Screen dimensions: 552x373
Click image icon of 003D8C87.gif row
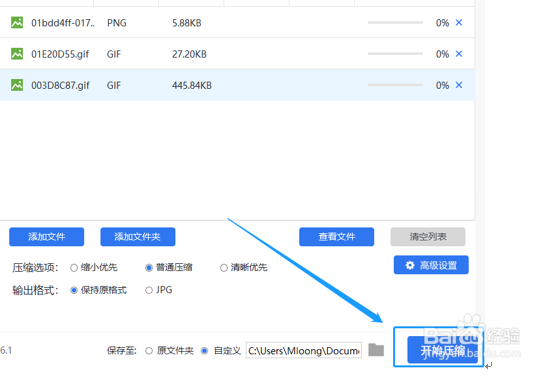tap(17, 85)
